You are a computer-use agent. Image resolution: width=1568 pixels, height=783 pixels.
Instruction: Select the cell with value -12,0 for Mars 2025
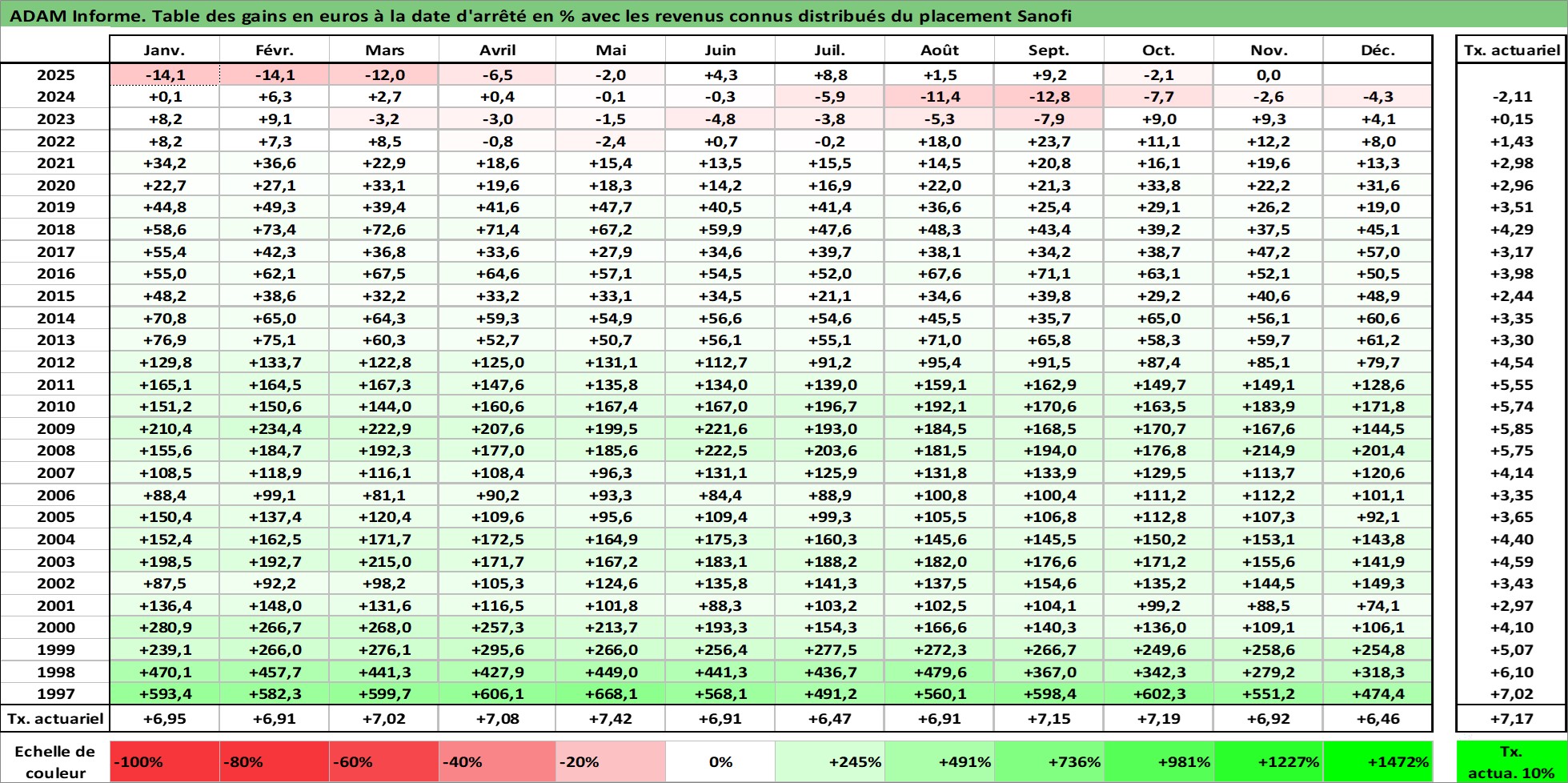pyautogui.click(x=384, y=74)
